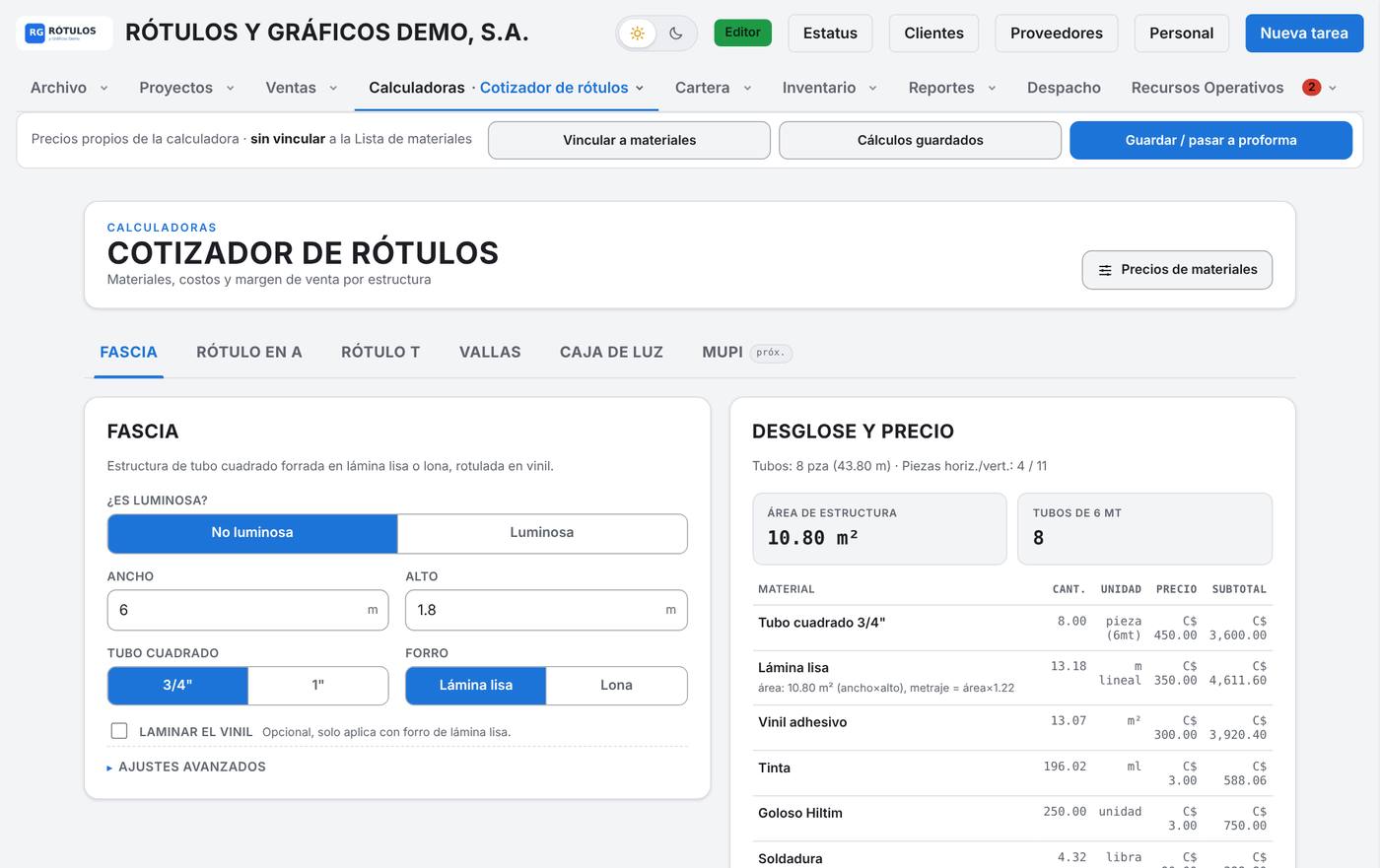Click the Tubos de 6 MT card
The width and height of the screenshot is (1380, 868).
tap(1144, 529)
